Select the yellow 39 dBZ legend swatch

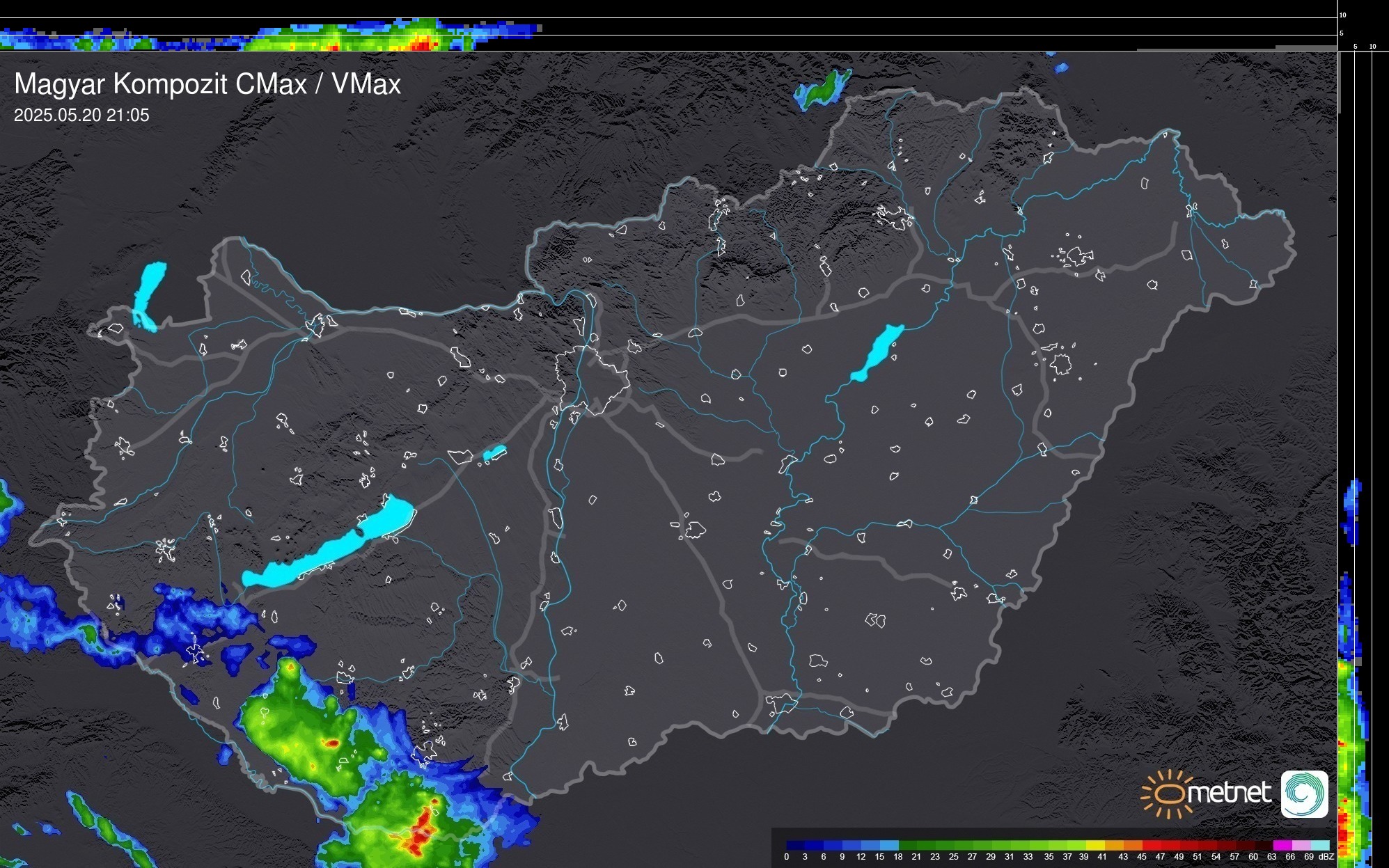[x=1095, y=845]
